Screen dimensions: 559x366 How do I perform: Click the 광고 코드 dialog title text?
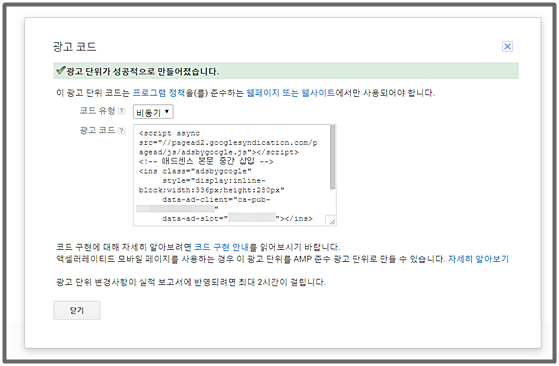point(75,47)
